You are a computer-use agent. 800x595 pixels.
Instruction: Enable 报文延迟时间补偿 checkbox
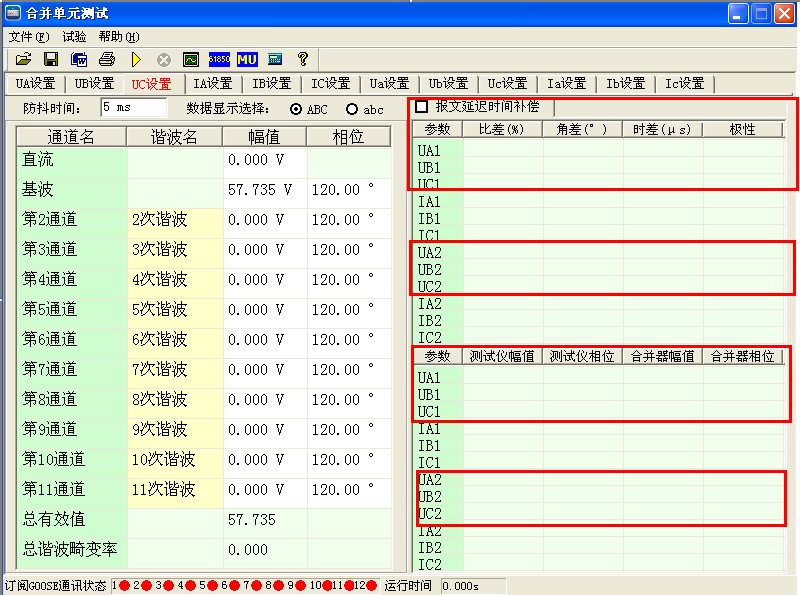tap(421, 106)
